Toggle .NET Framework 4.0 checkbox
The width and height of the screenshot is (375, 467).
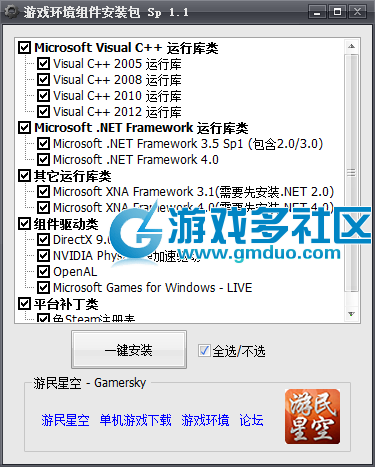pyautogui.click(x=44, y=160)
